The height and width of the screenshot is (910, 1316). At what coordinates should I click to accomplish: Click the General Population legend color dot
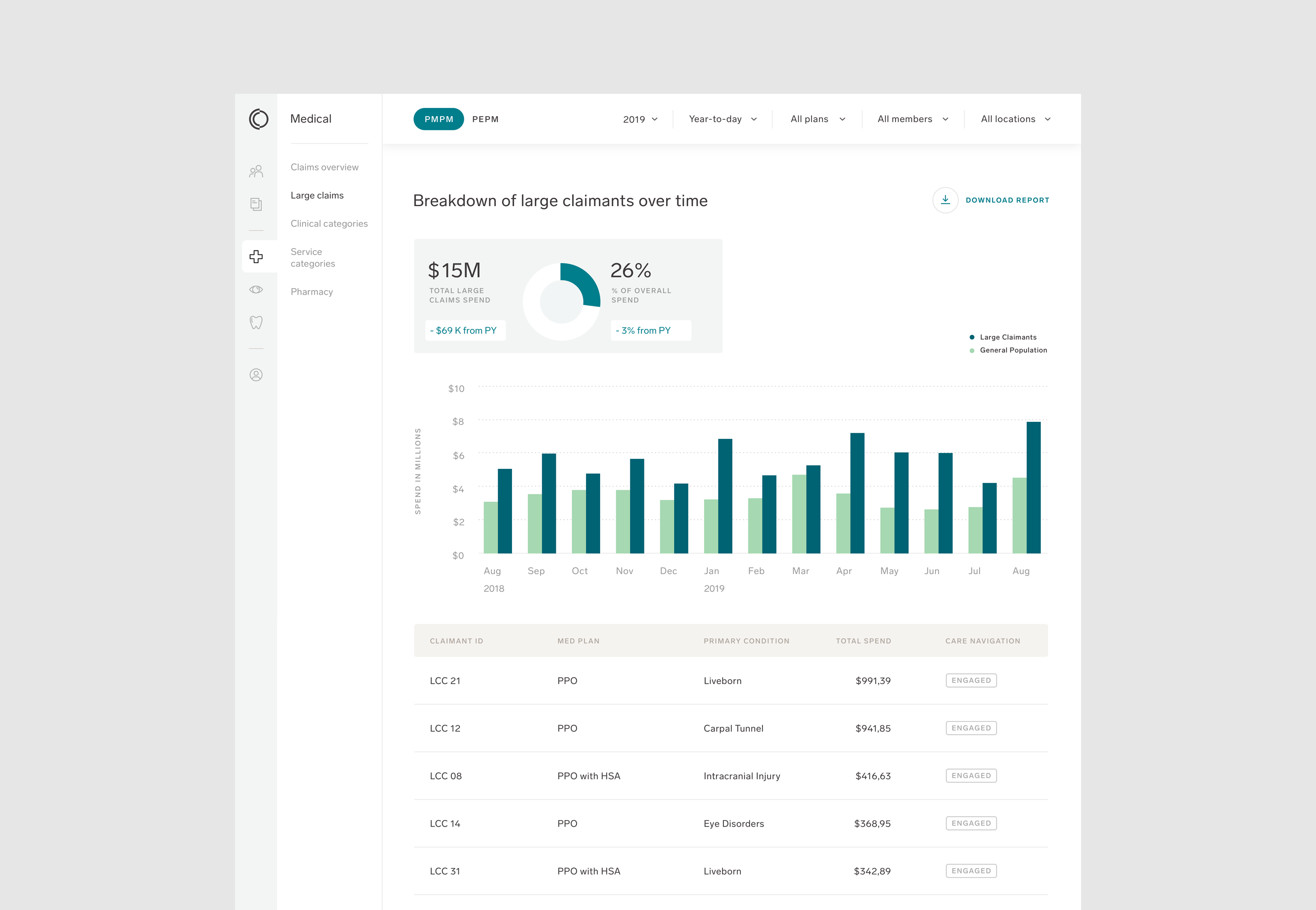click(x=972, y=351)
